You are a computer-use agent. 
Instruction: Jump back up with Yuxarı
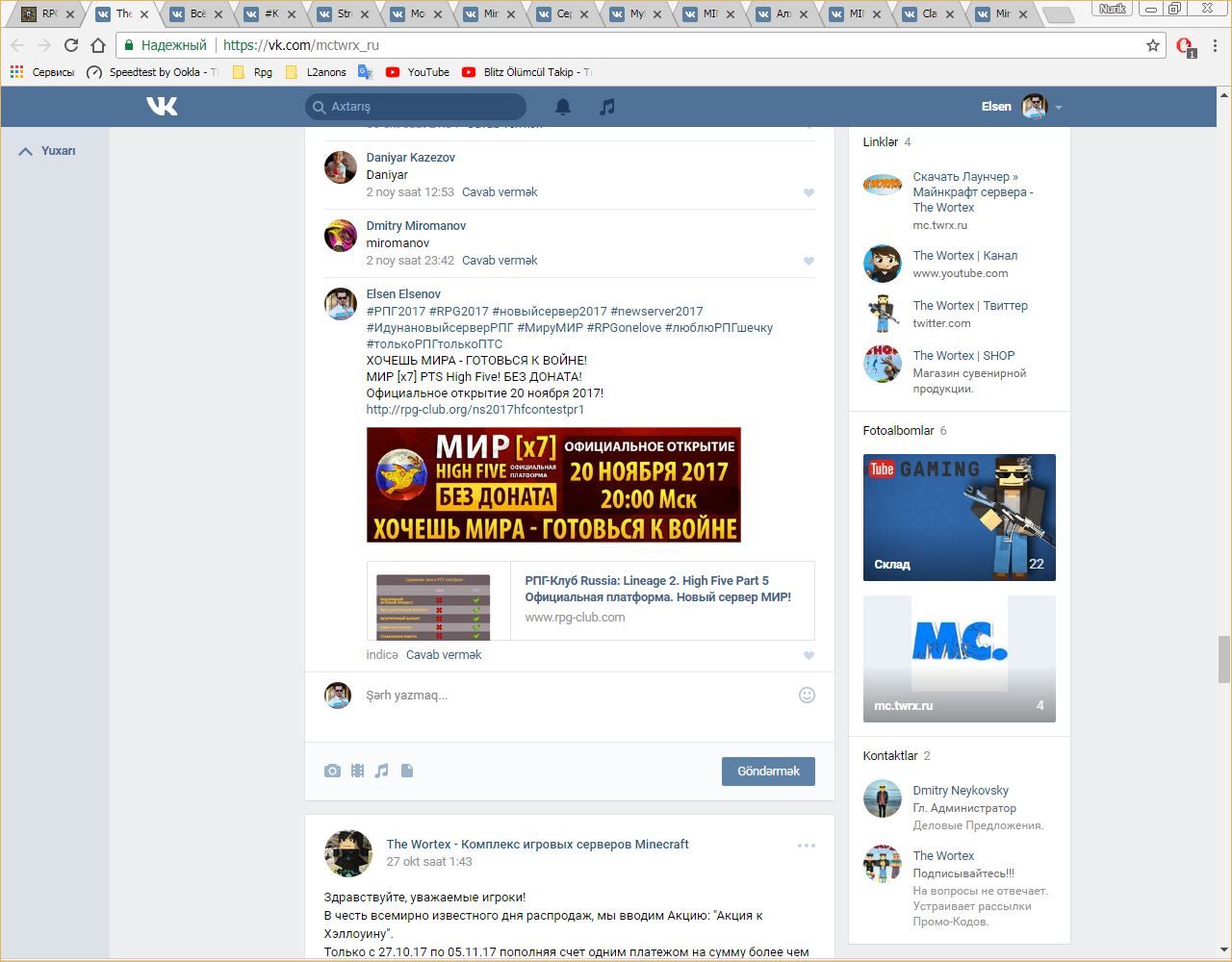pos(47,151)
